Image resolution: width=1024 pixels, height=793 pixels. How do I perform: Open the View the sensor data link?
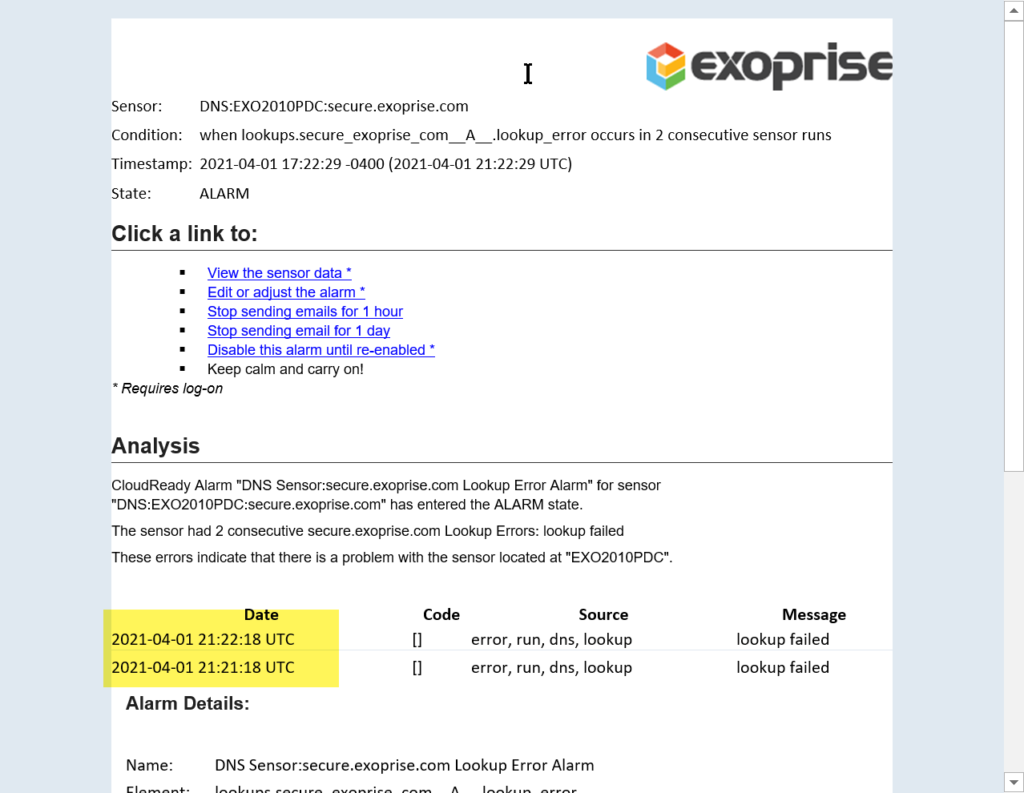tap(279, 273)
